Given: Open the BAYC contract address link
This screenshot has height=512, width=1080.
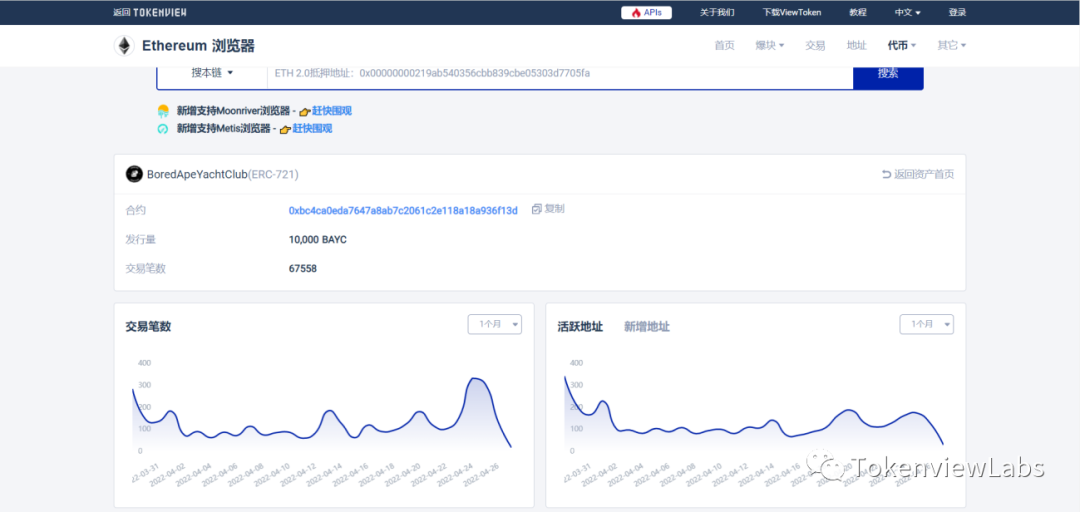Looking at the screenshot, I should [x=403, y=210].
